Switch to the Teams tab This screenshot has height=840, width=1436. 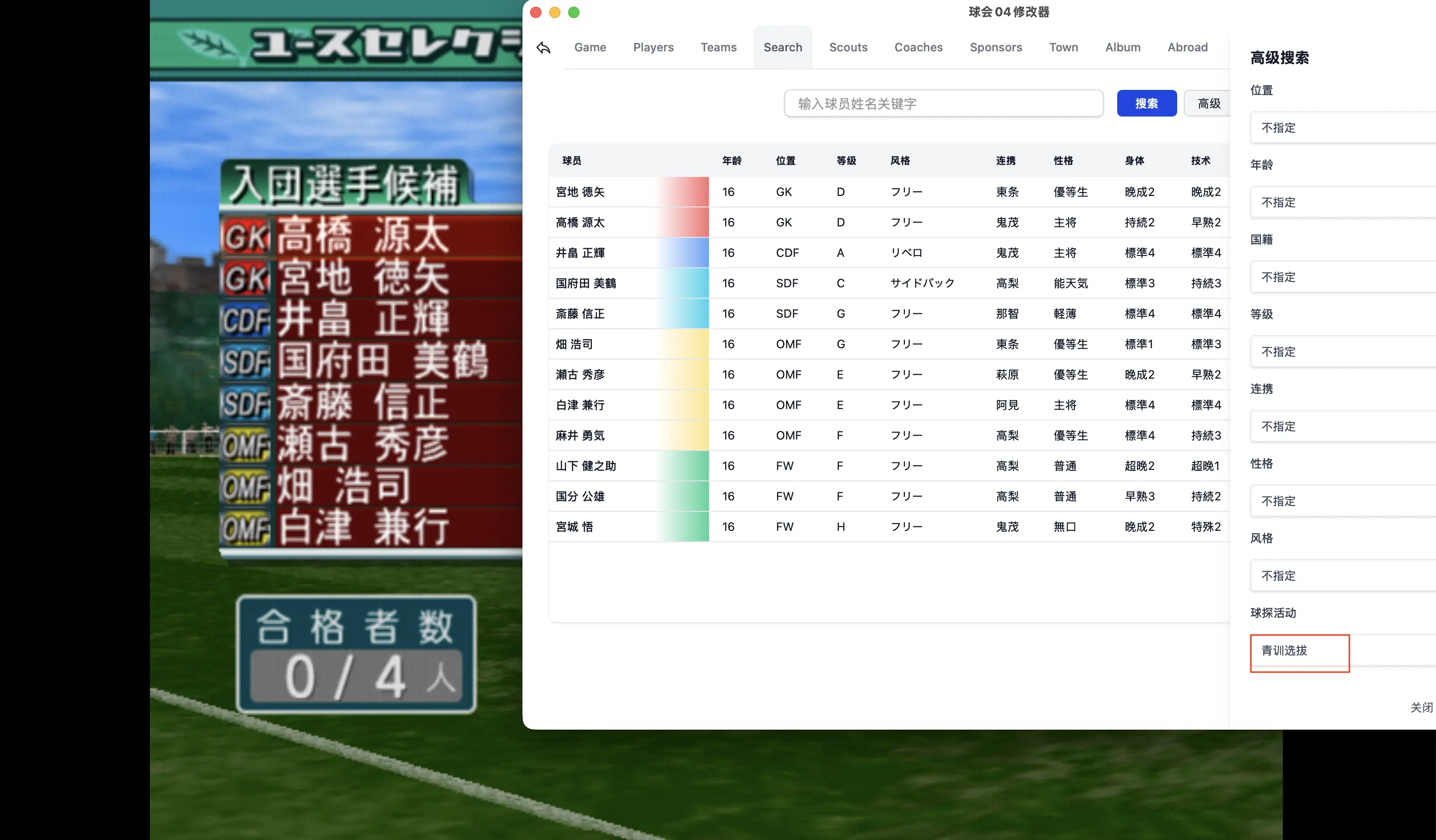click(x=718, y=48)
